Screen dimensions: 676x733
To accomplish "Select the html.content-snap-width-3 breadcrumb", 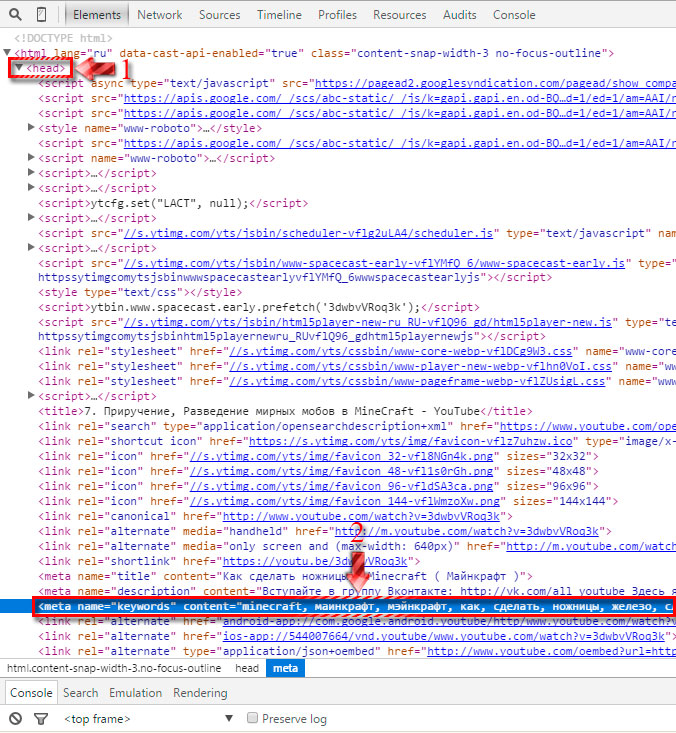I will pos(114,668).
